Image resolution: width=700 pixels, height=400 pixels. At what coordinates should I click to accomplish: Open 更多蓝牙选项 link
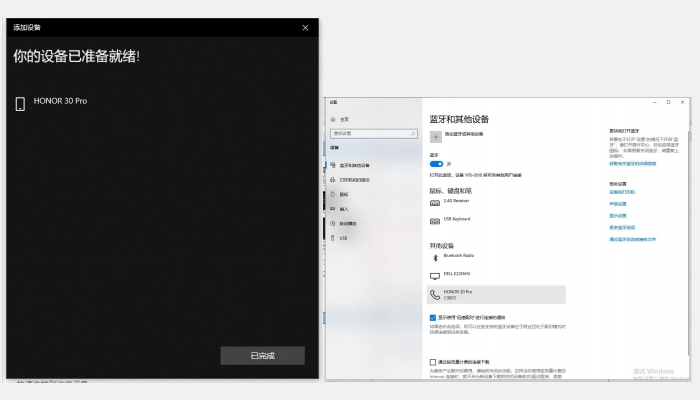point(622,228)
